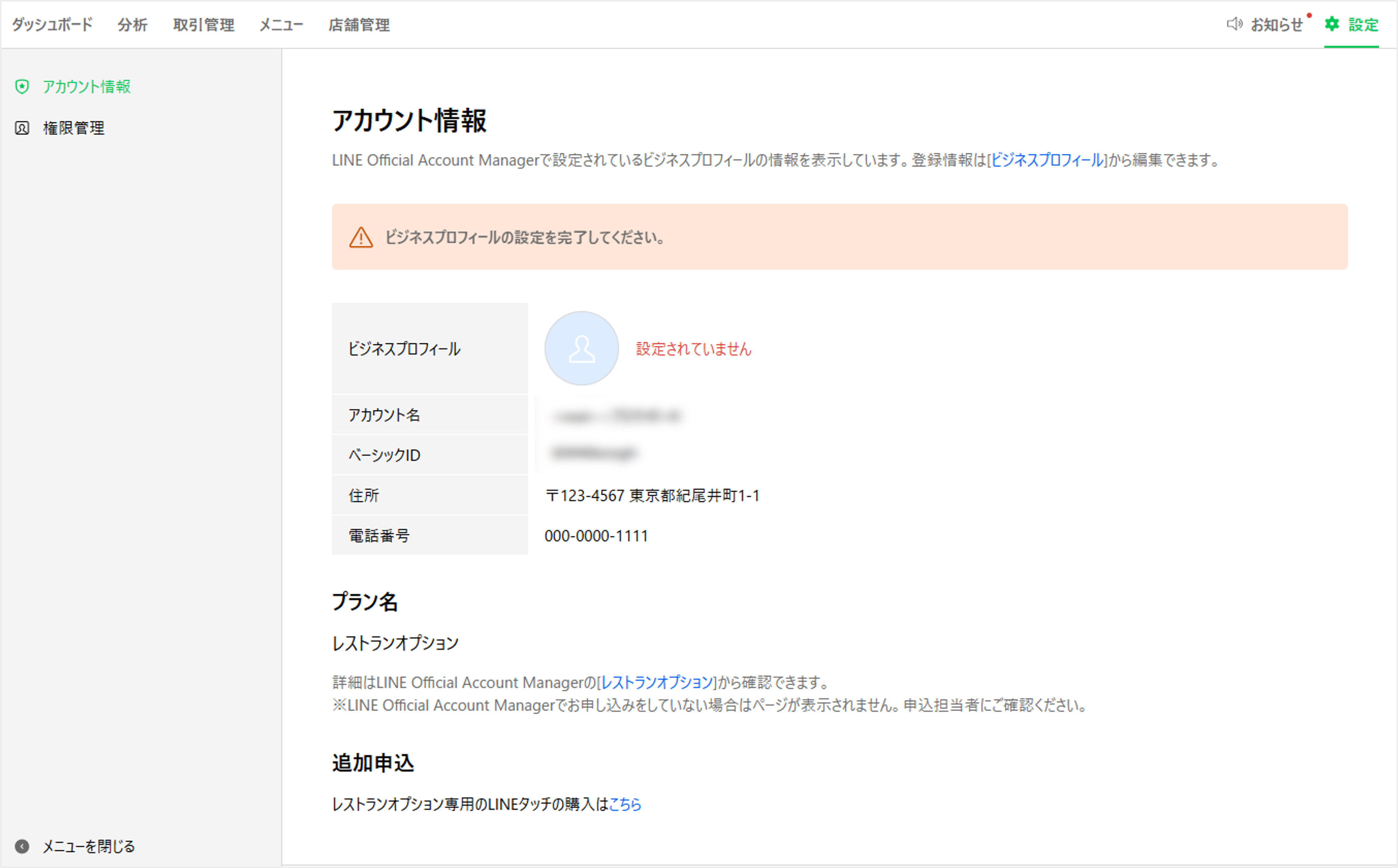Open the レストランオプション link in details
The image size is (1398, 868).
[x=657, y=683]
